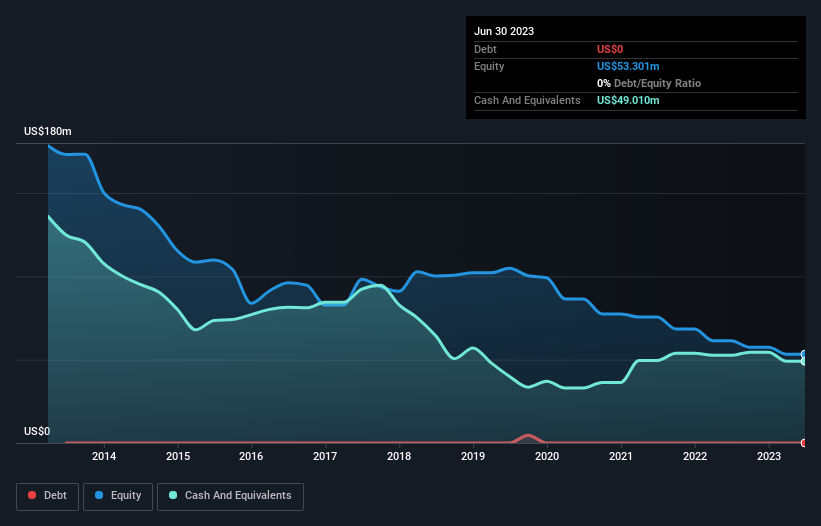
Task: Click the Jun 30 2023 tooltip date
Action: [x=504, y=31]
